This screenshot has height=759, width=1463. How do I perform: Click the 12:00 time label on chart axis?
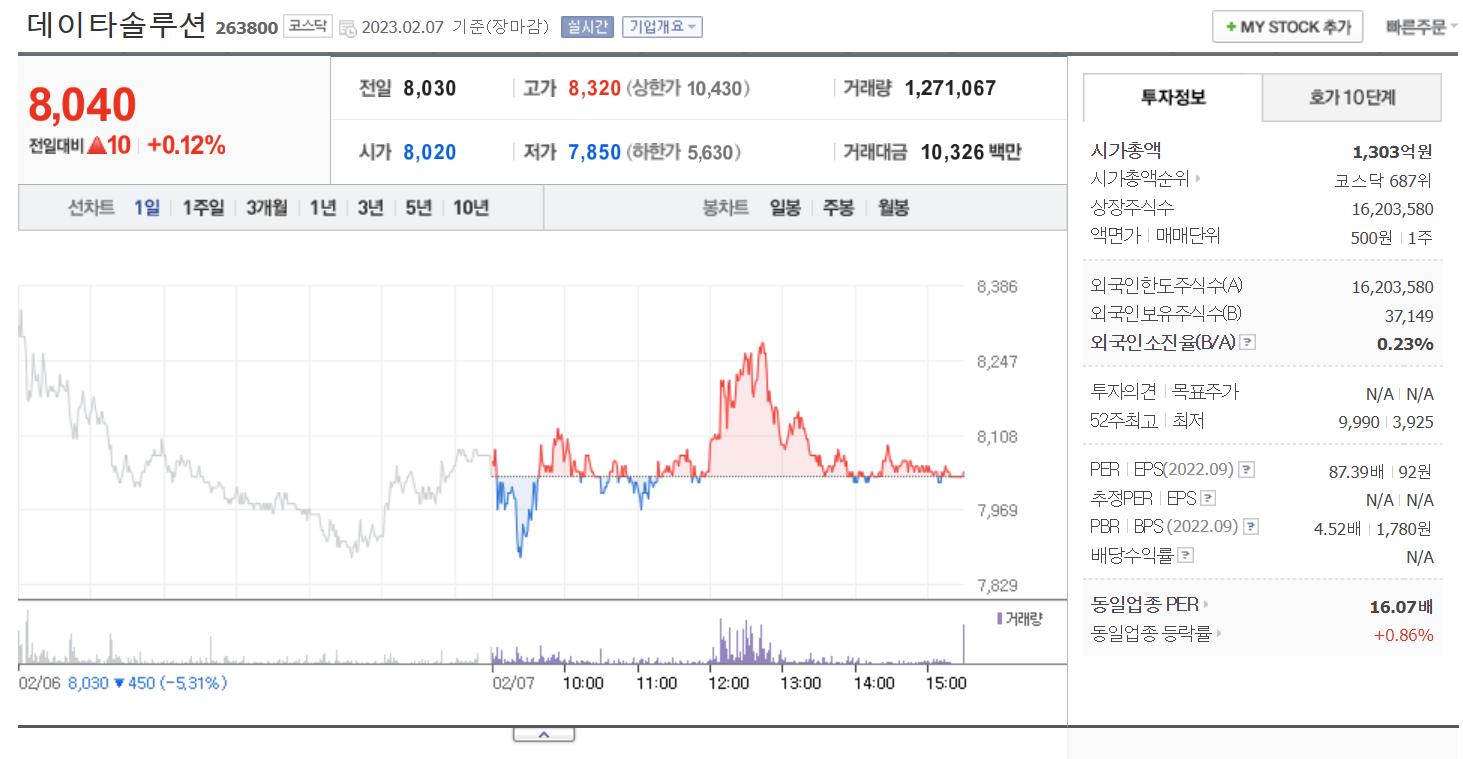pos(728,683)
